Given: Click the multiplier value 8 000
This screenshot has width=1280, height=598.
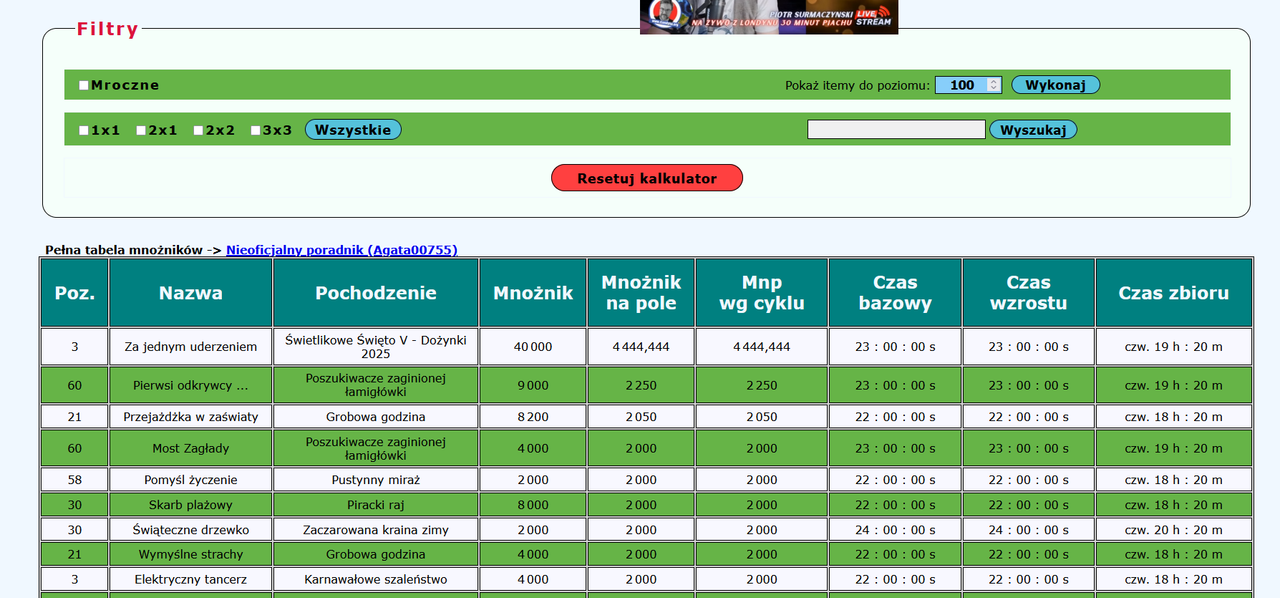Looking at the screenshot, I should pyautogui.click(x=533, y=505).
